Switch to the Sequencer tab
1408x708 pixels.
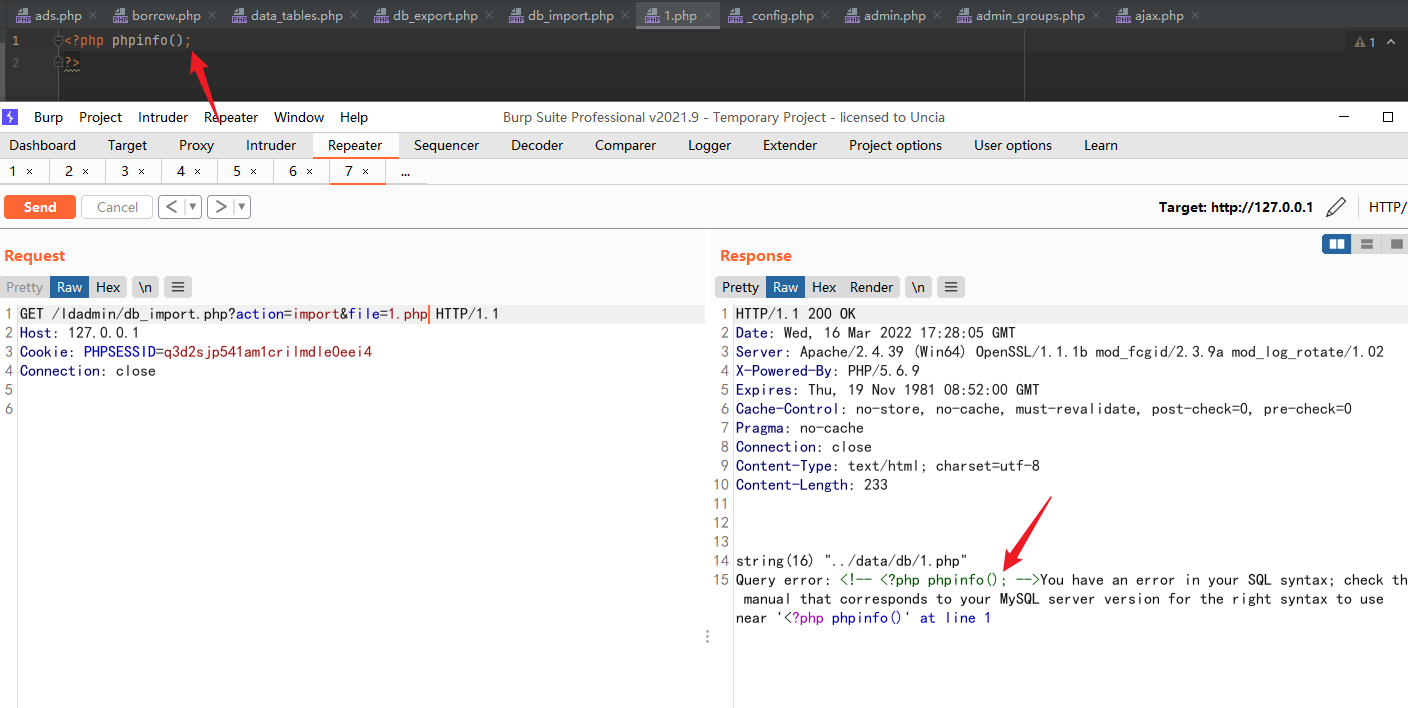click(x=446, y=145)
